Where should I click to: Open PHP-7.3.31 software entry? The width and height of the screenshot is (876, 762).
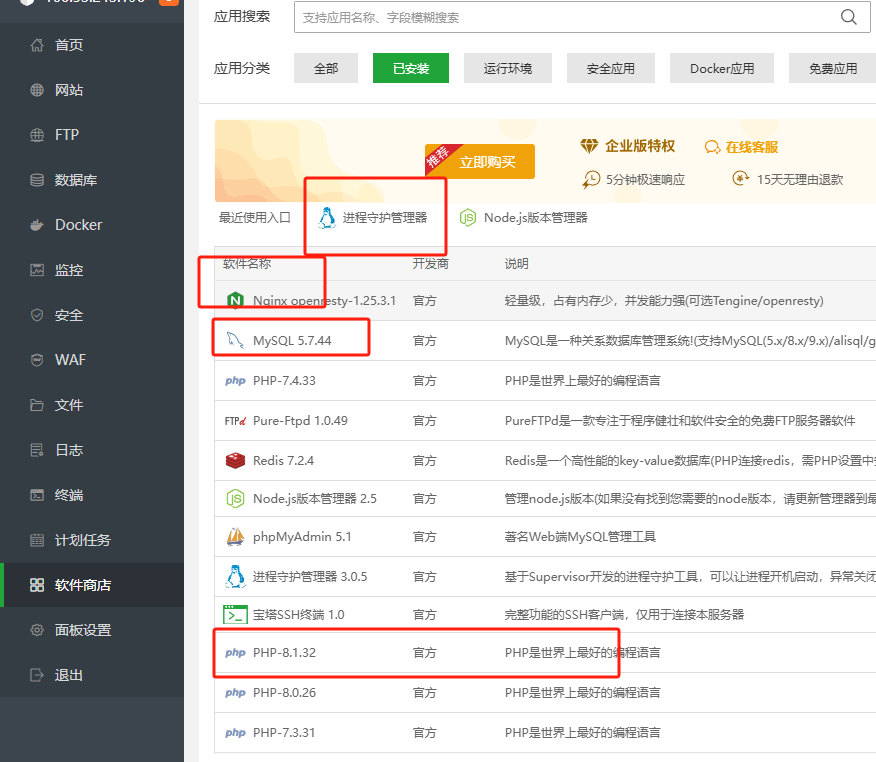click(284, 732)
